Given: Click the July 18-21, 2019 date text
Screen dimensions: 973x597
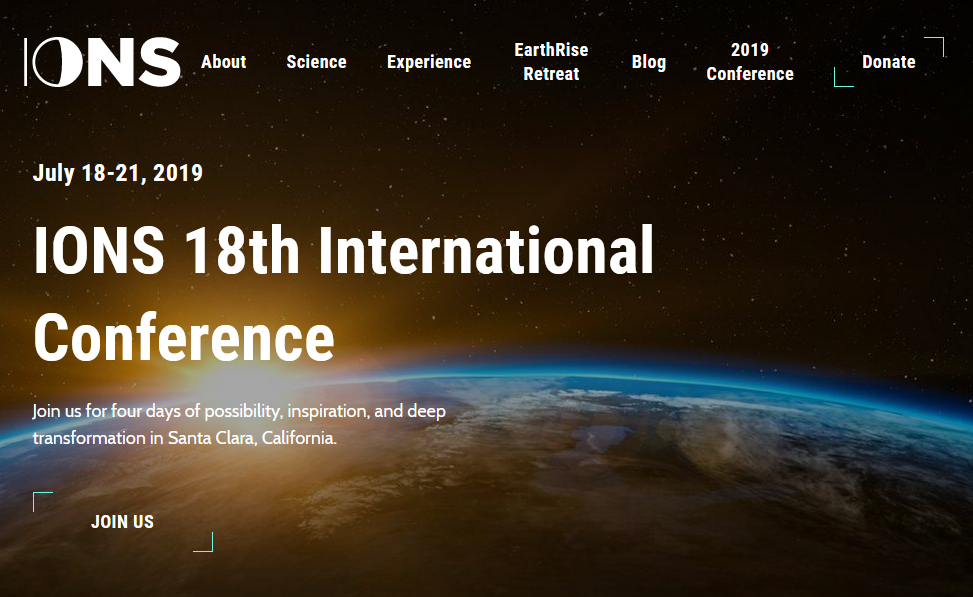Looking at the screenshot, I should [x=118, y=173].
